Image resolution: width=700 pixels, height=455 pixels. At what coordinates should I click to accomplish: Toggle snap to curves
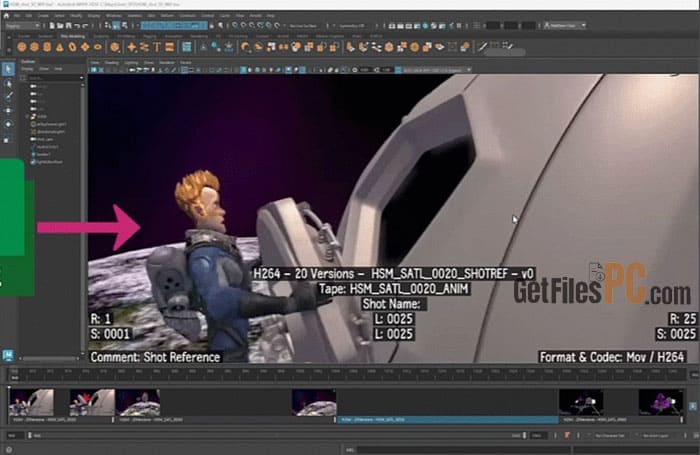pos(244,26)
